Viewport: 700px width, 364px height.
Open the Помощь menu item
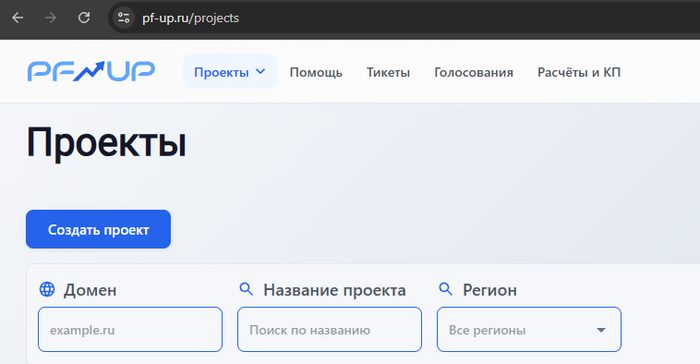pyautogui.click(x=316, y=72)
